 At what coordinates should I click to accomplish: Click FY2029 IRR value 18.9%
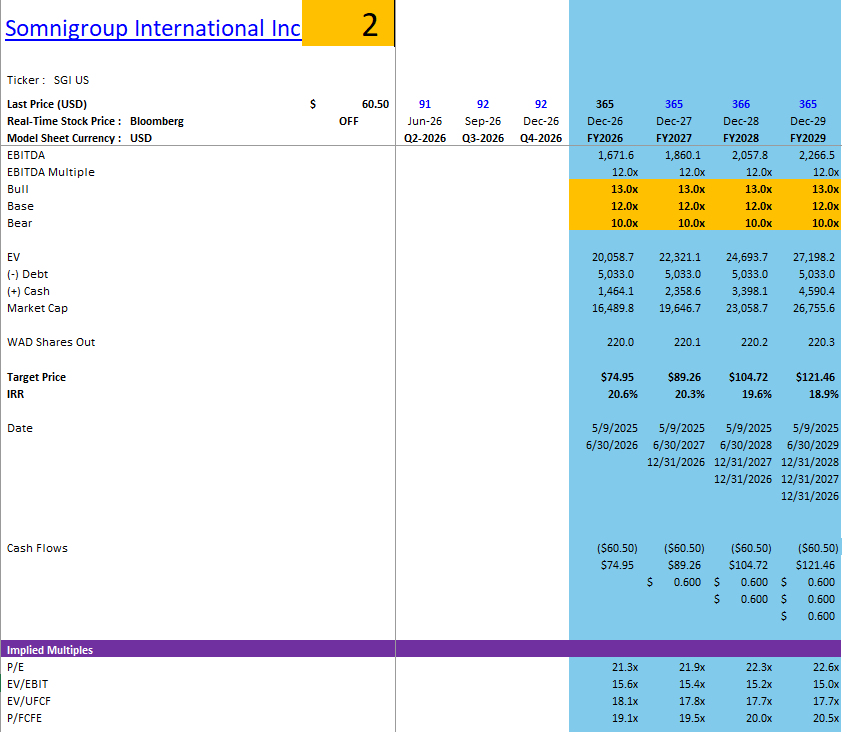click(x=824, y=394)
